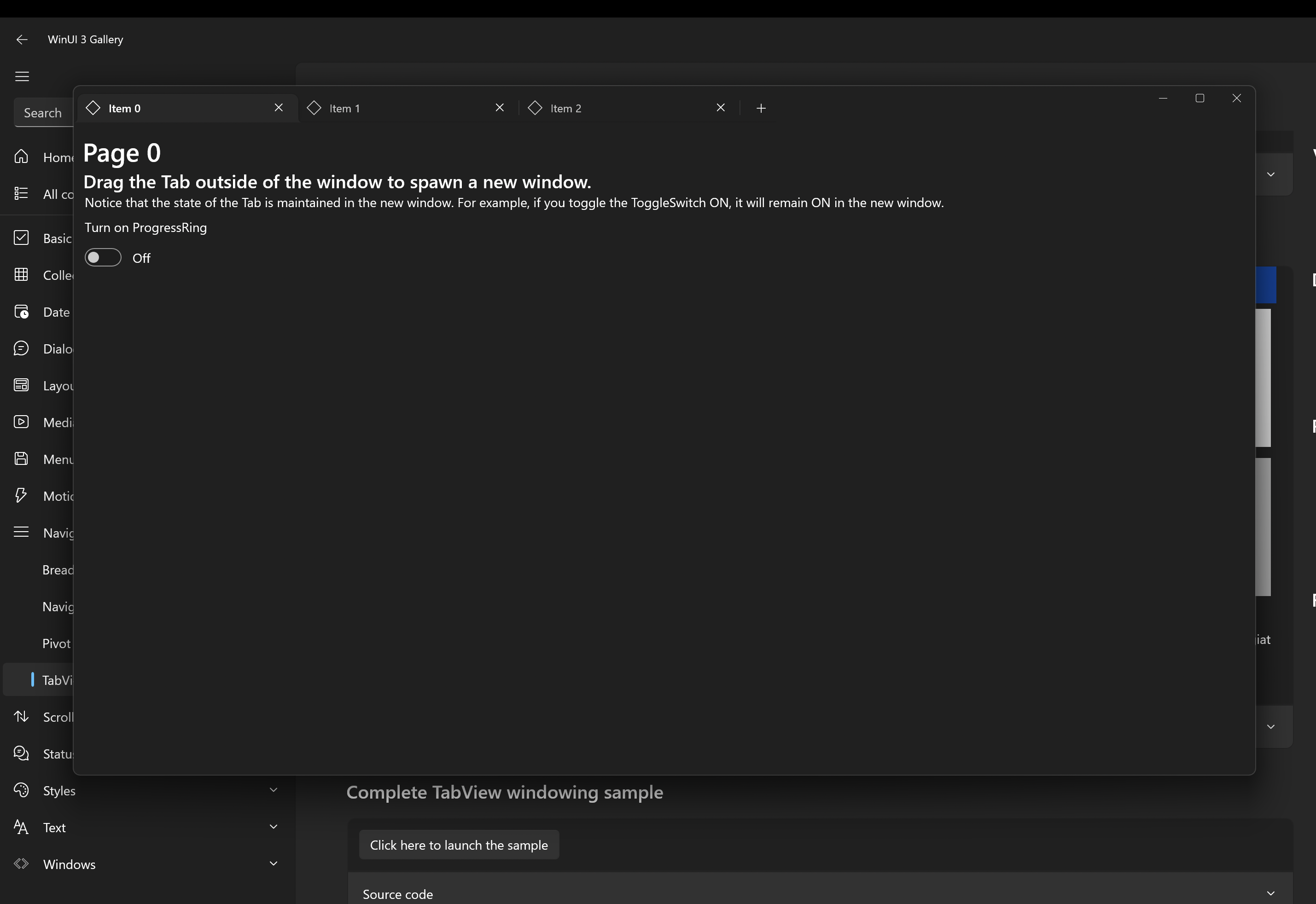Select the Media play icon
This screenshot has height=904, width=1316.
[22, 422]
